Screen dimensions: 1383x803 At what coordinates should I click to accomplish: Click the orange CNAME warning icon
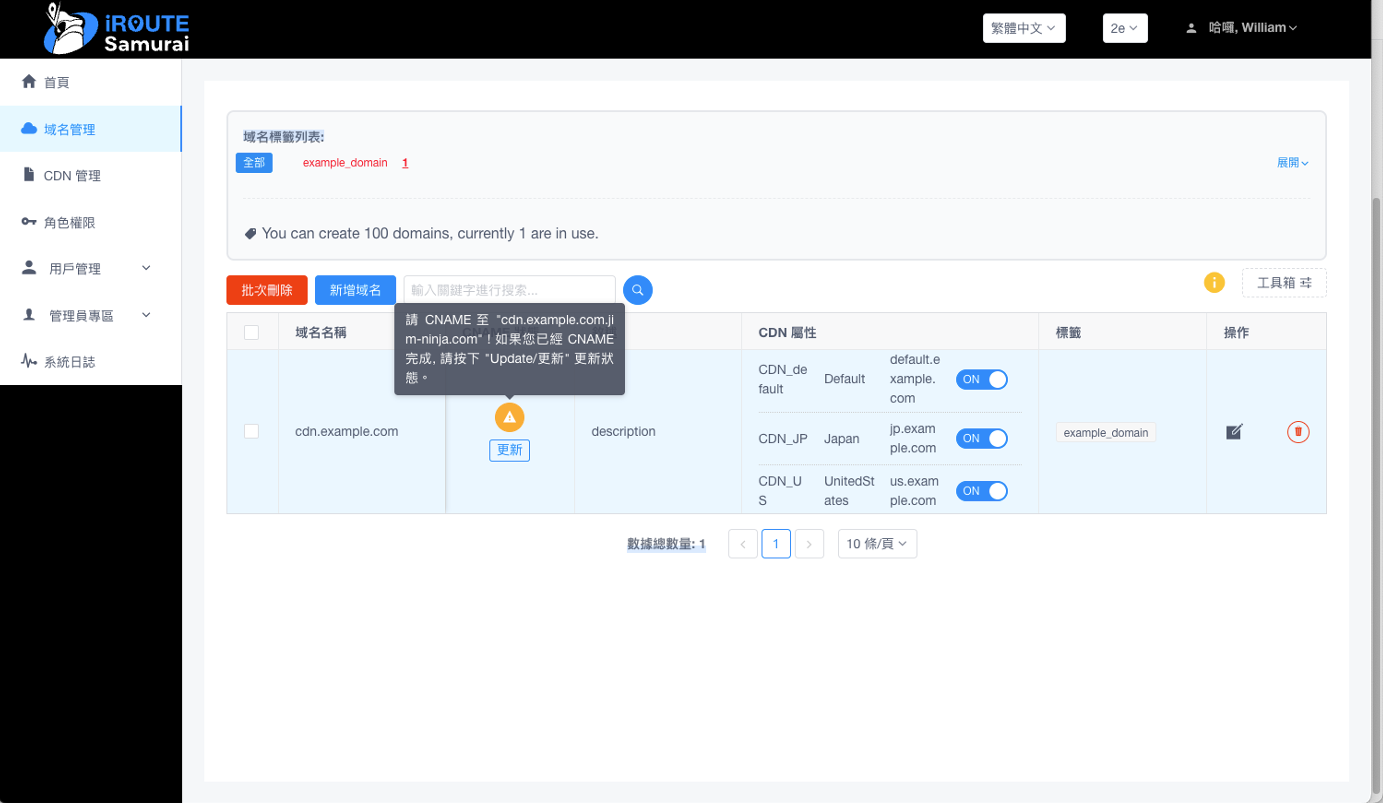click(x=509, y=417)
